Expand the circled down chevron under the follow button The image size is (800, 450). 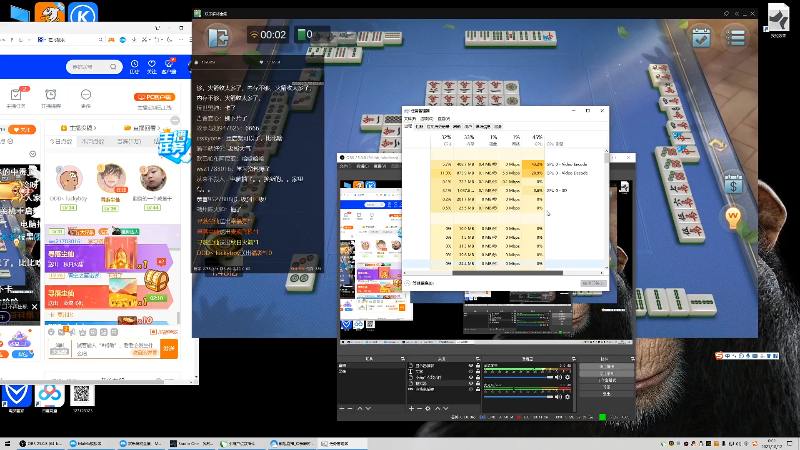tap(33, 154)
